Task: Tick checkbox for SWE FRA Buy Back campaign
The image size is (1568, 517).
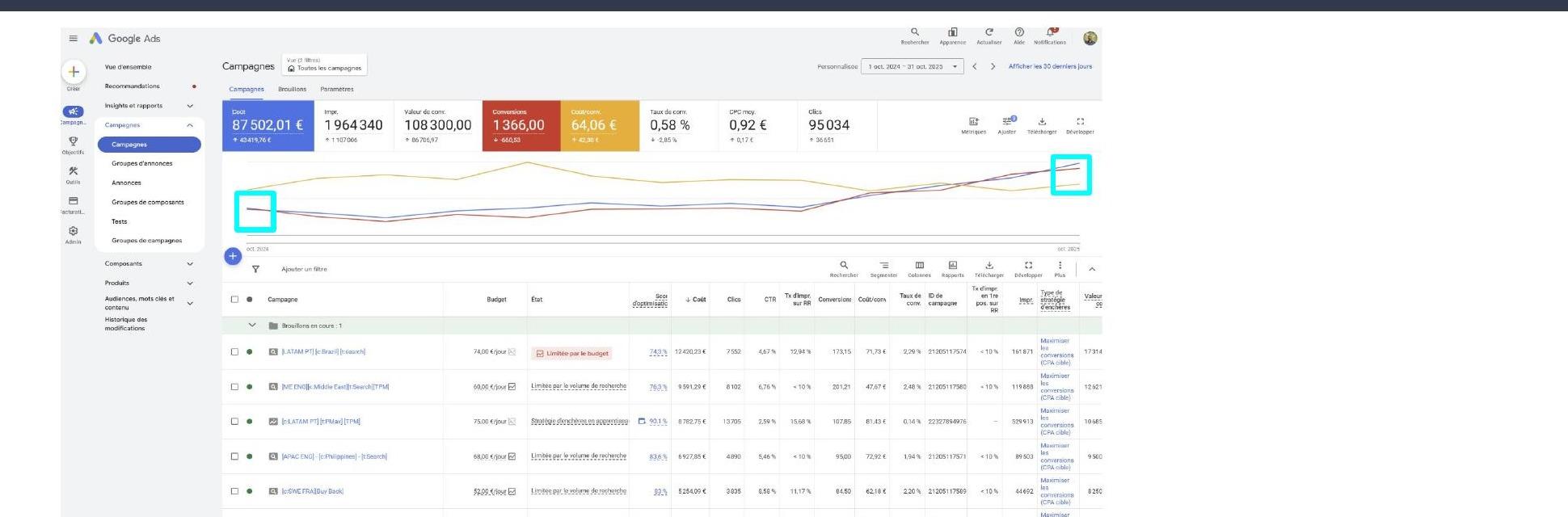Action: [235, 490]
